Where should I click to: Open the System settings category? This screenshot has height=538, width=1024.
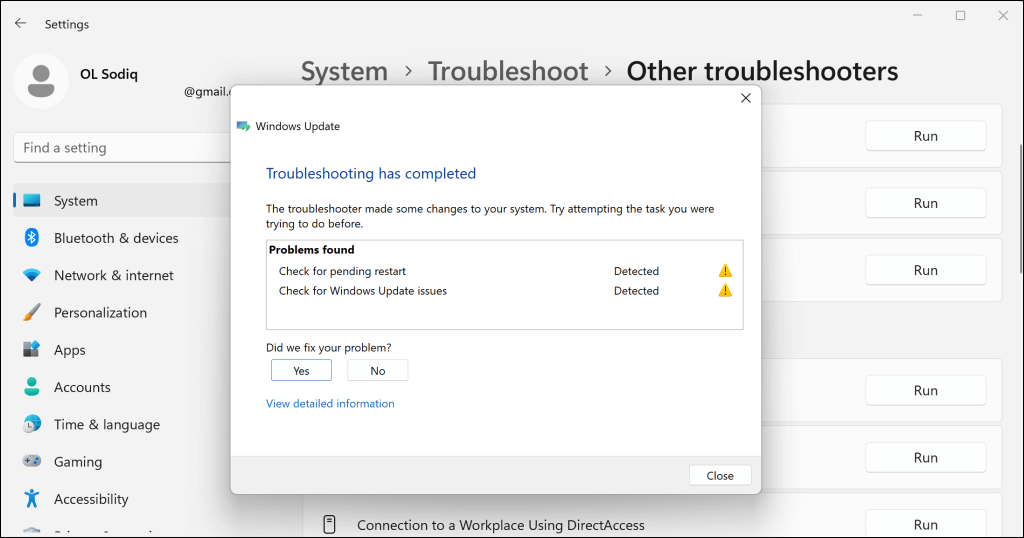tap(76, 201)
